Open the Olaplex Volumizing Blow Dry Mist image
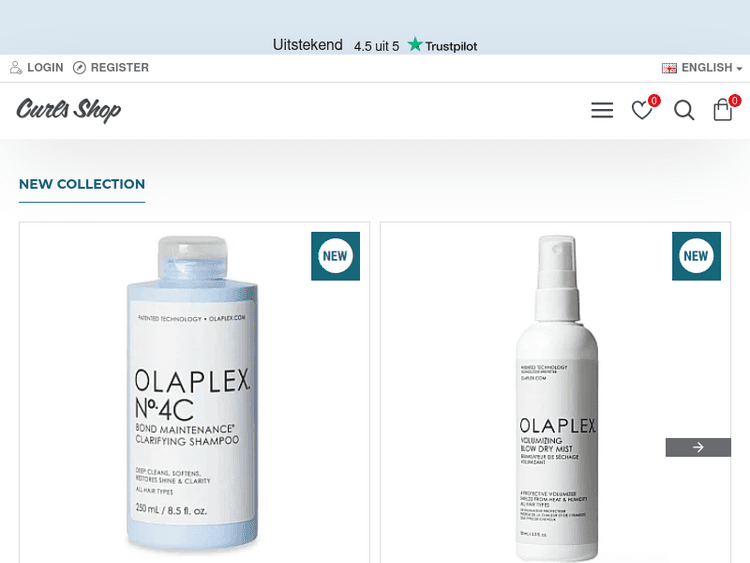The height and width of the screenshot is (563, 750). [x=557, y=398]
